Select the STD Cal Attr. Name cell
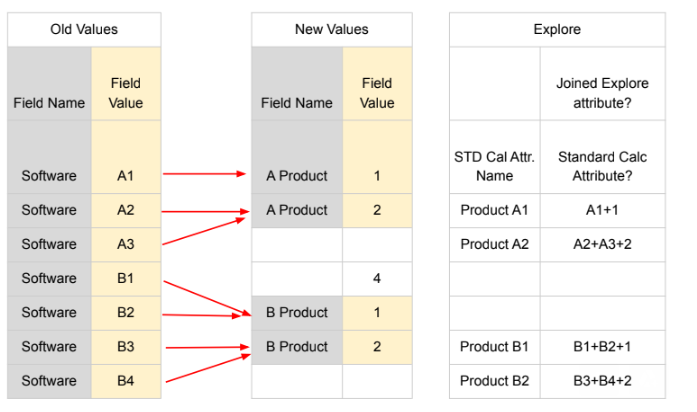This screenshot has width=697, height=412. click(494, 166)
